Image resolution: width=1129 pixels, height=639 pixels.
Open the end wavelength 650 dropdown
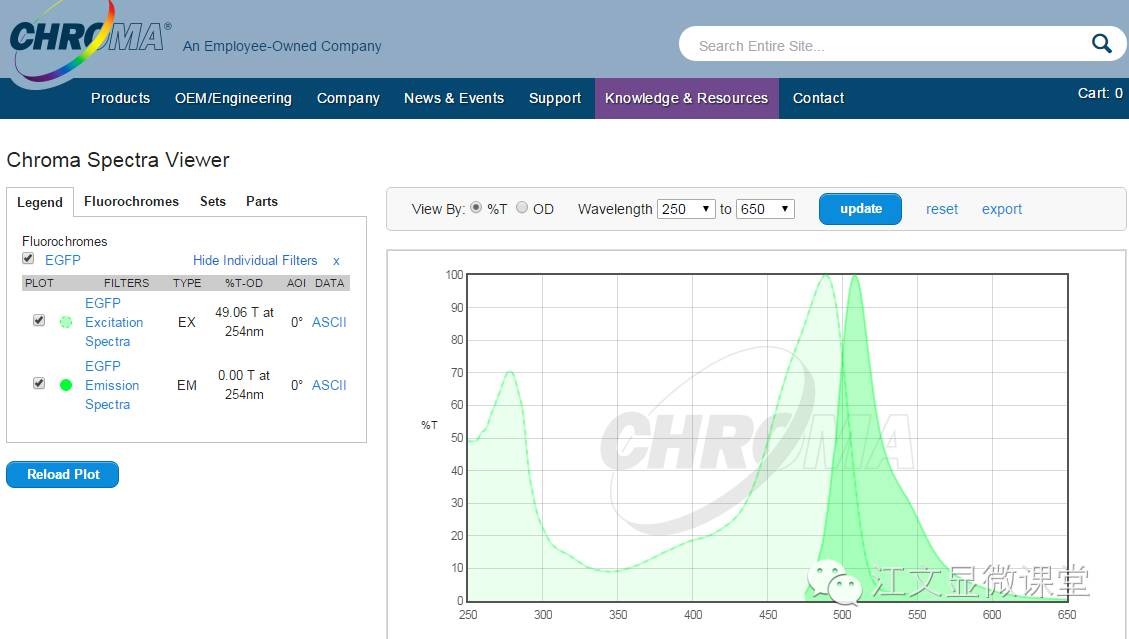[765, 209]
